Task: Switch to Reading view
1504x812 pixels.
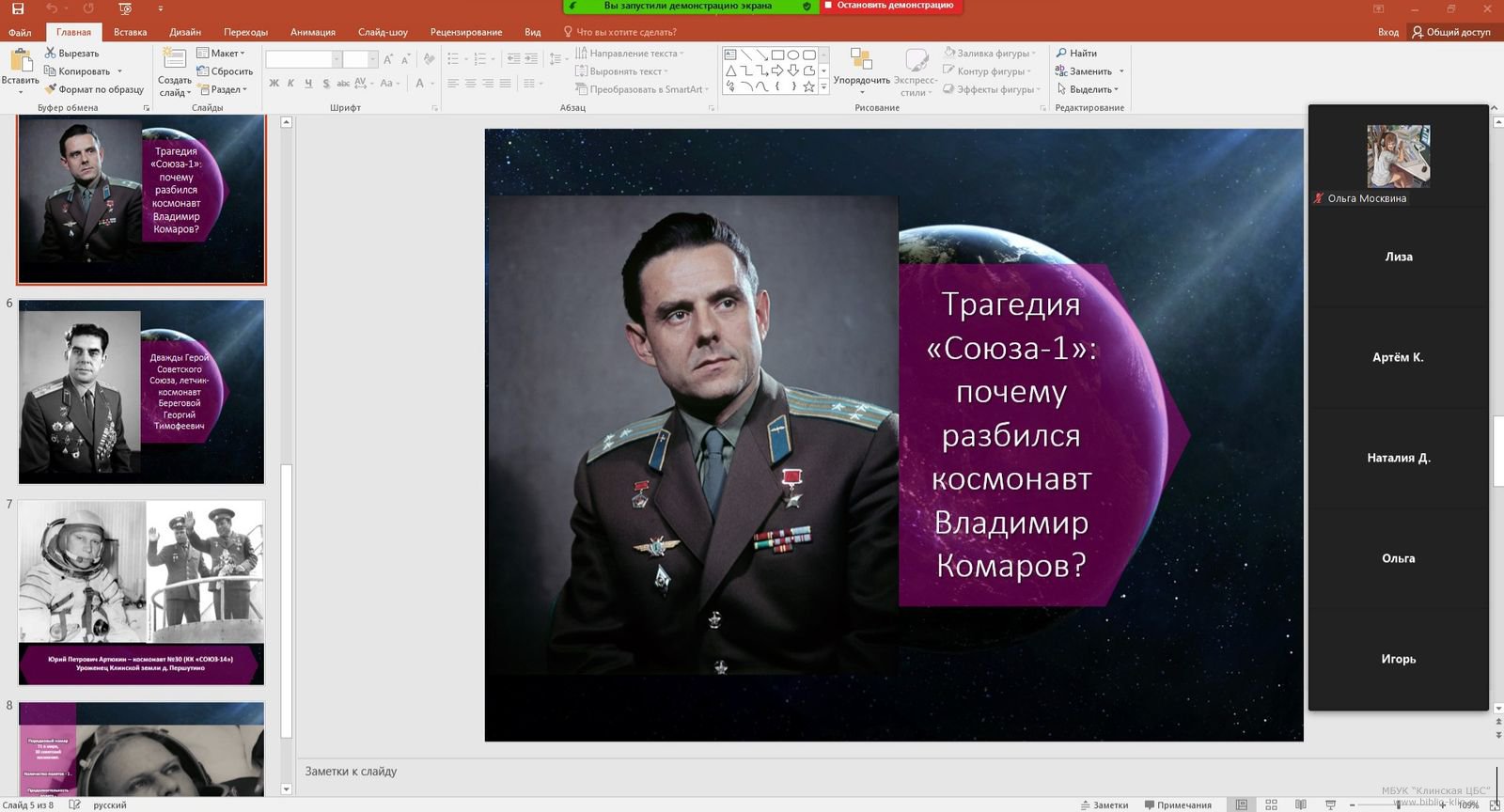Action: tap(1301, 804)
